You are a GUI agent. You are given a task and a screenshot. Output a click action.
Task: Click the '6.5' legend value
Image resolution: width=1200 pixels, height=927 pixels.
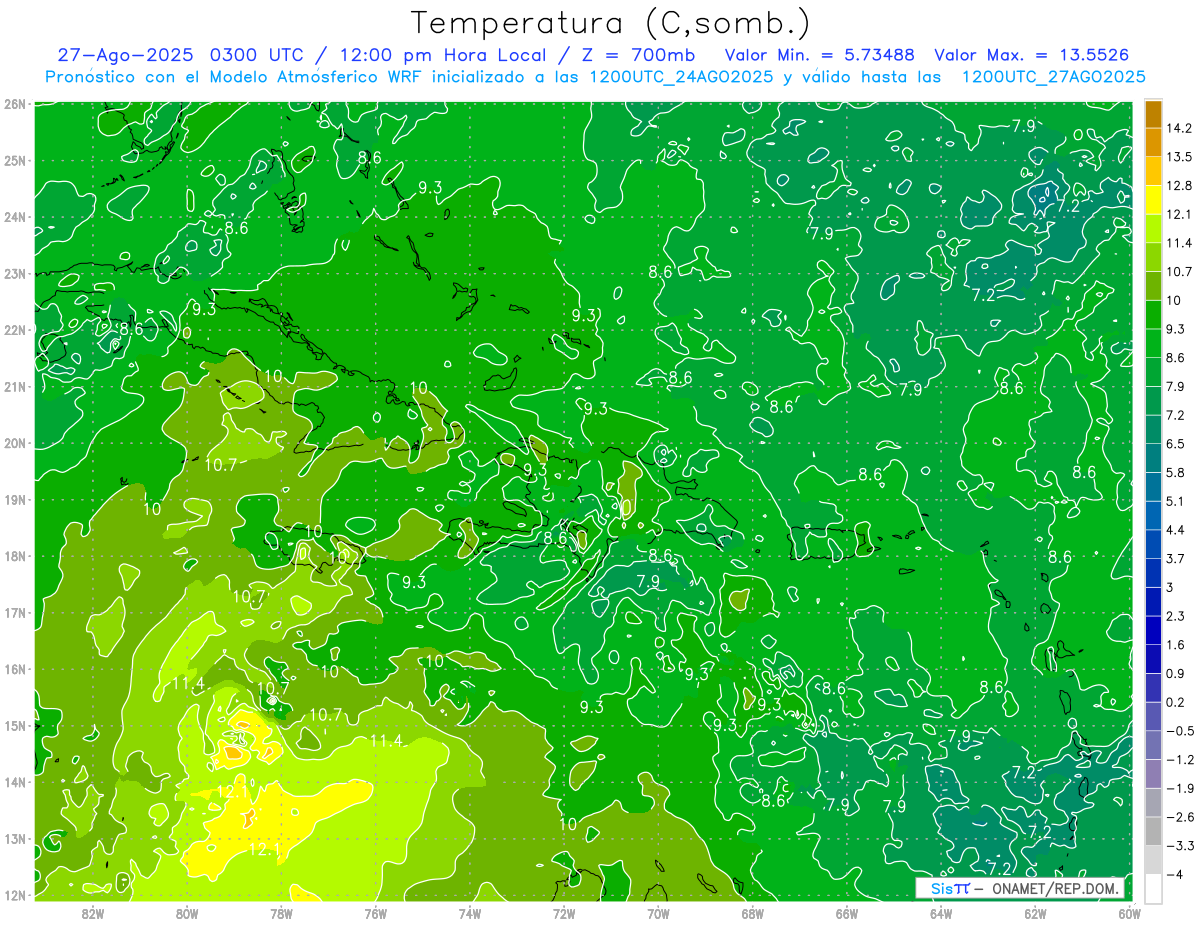(x=1178, y=444)
